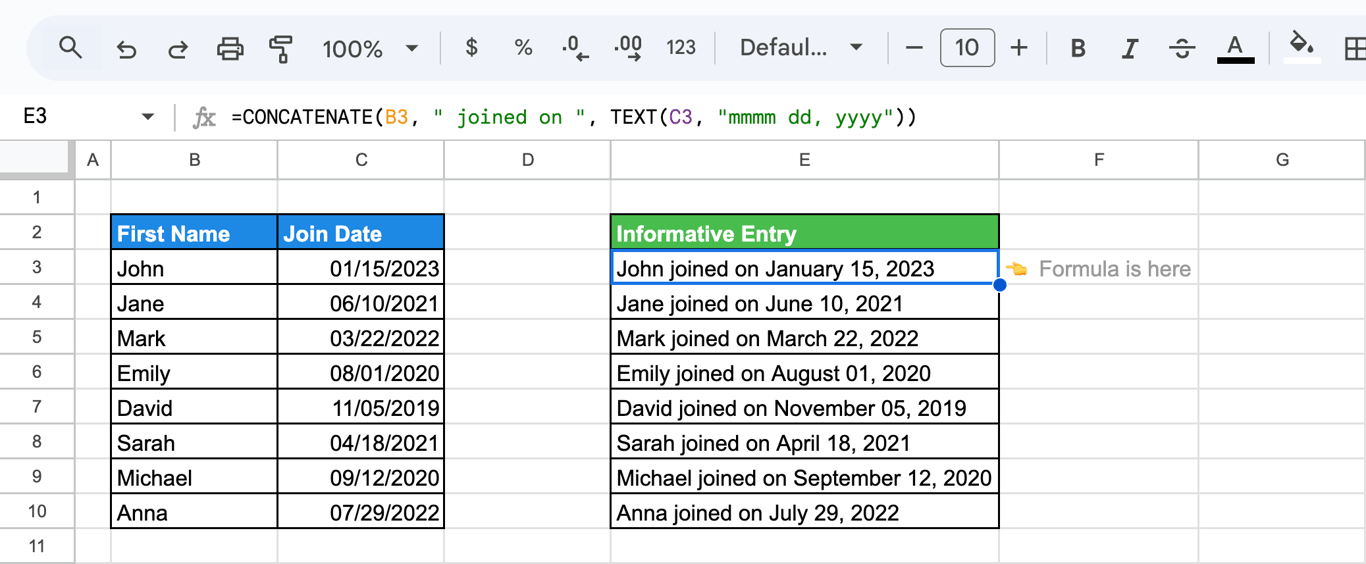Select column D header
Screen dimensions: 1366x564
pos(528,160)
